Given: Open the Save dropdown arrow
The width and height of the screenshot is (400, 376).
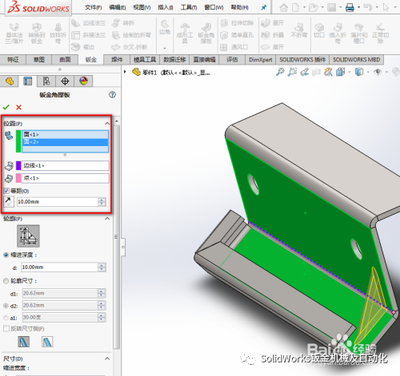Looking at the screenshot, I should [x=340, y=7].
